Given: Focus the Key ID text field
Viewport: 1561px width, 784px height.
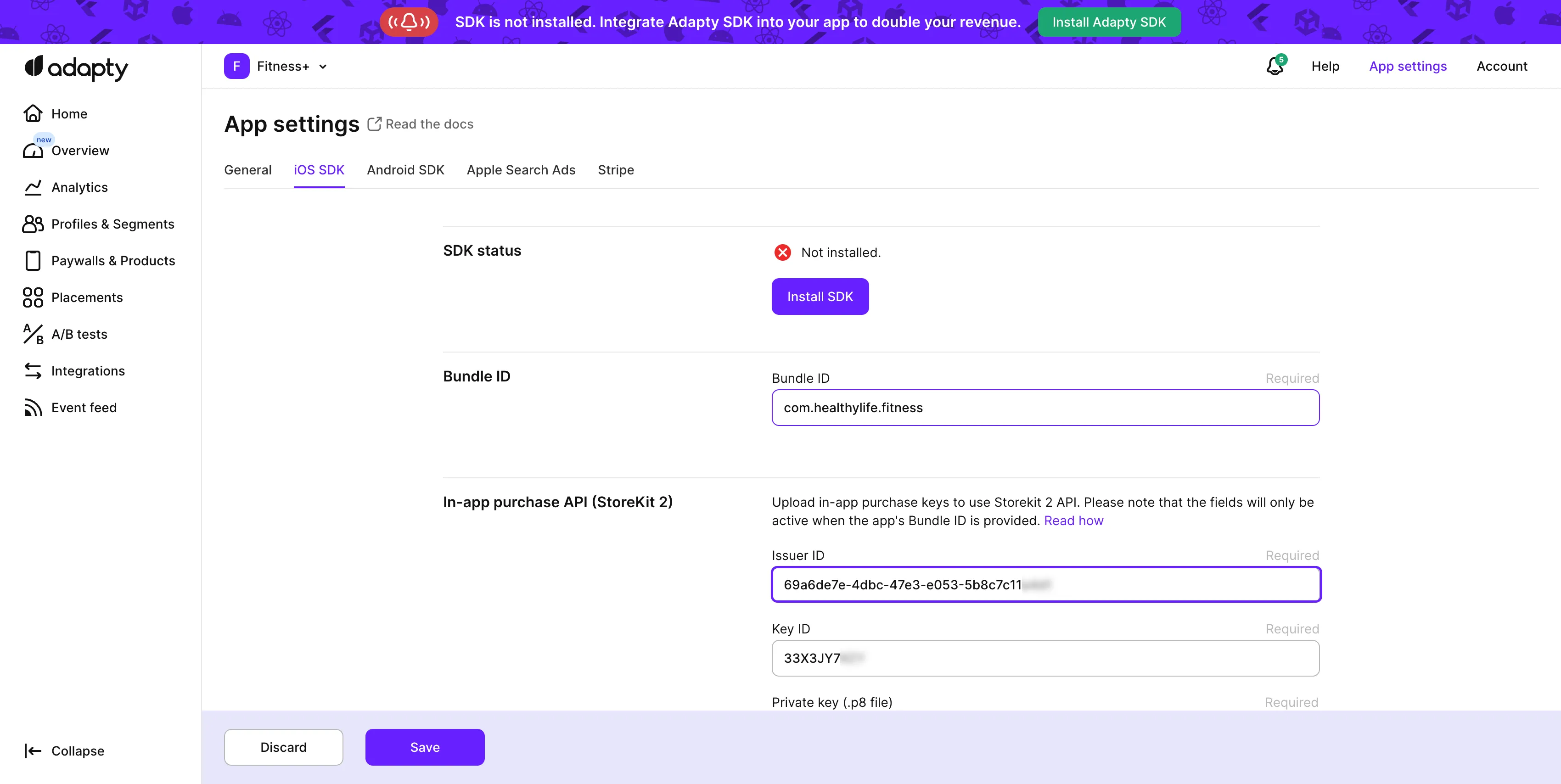Looking at the screenshot, I should tap(1044, 658).
